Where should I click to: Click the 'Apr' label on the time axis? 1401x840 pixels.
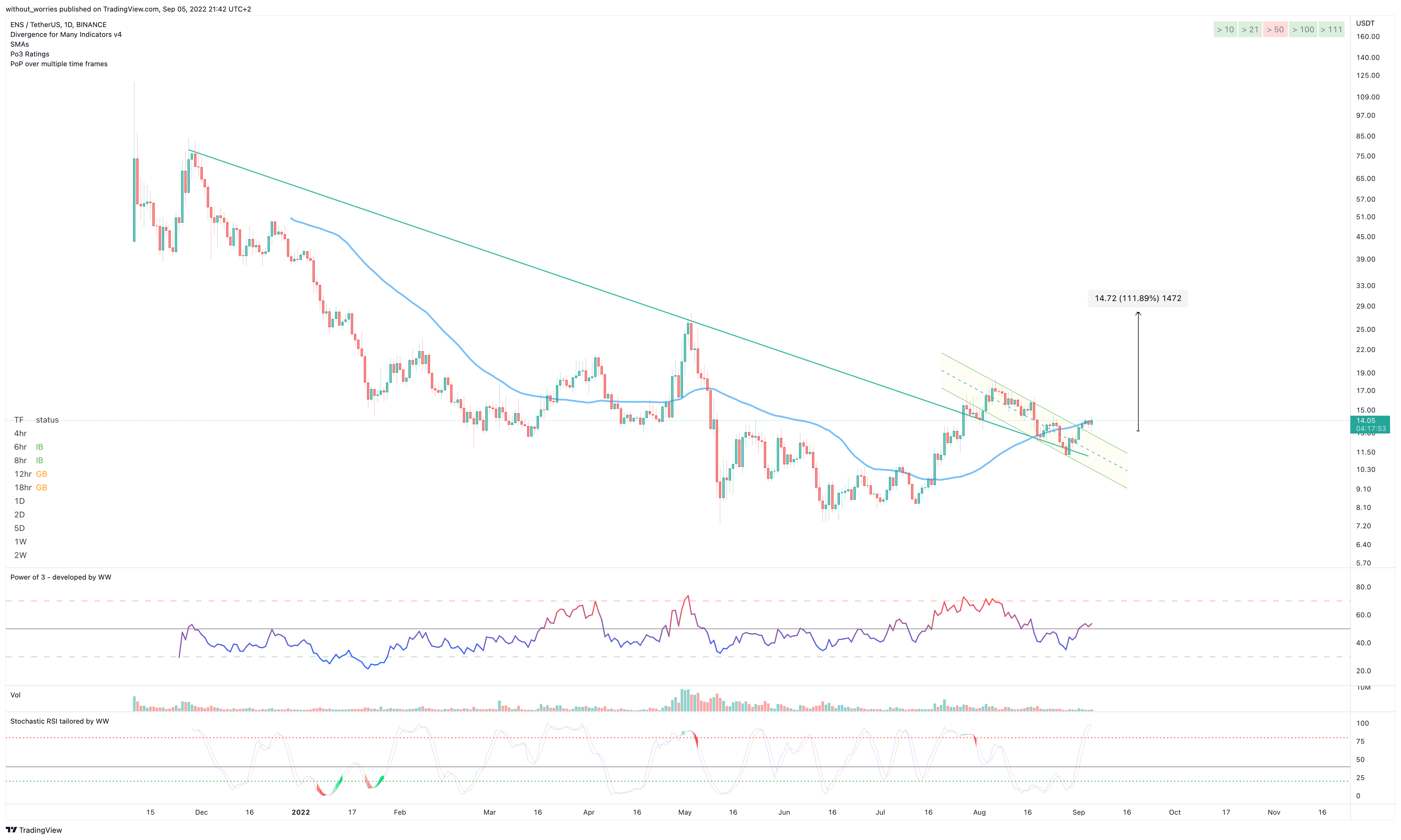[588, 812]
